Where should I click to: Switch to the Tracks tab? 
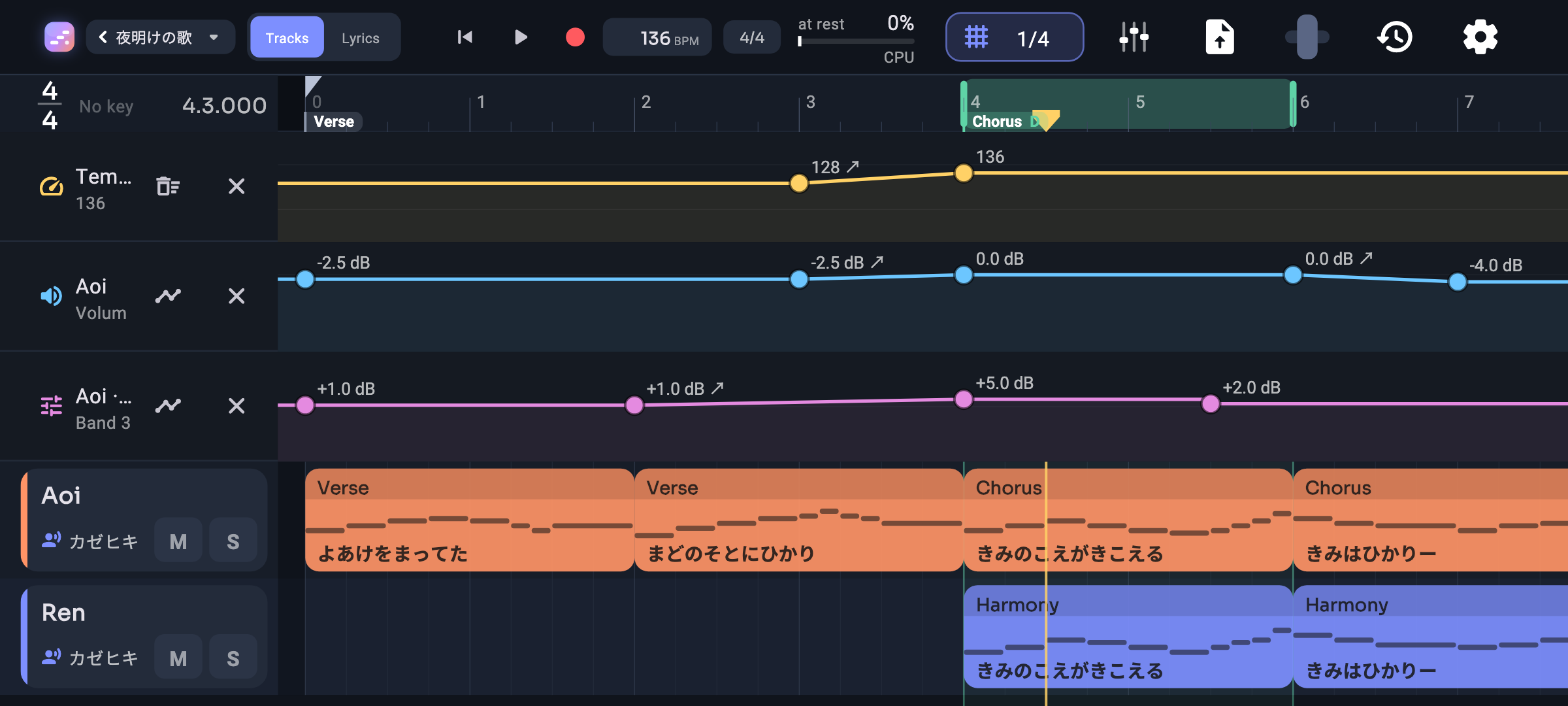[287, 38]
